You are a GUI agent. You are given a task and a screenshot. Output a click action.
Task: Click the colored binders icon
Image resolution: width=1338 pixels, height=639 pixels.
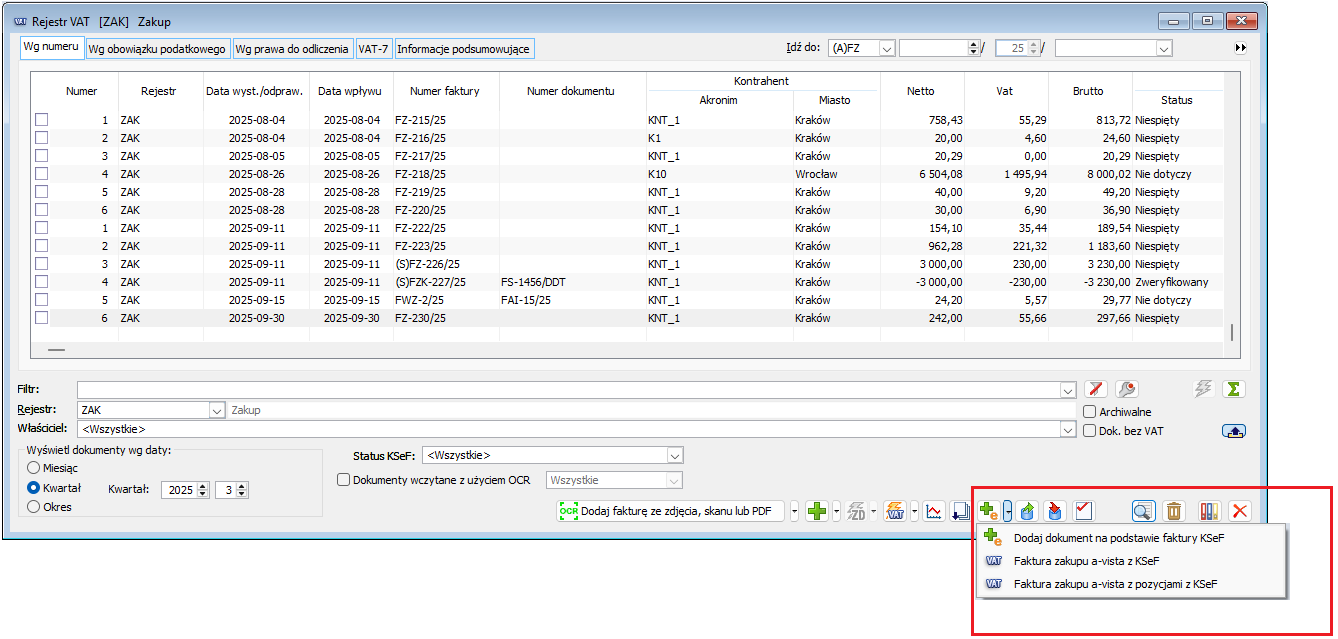click(1209, 511)
